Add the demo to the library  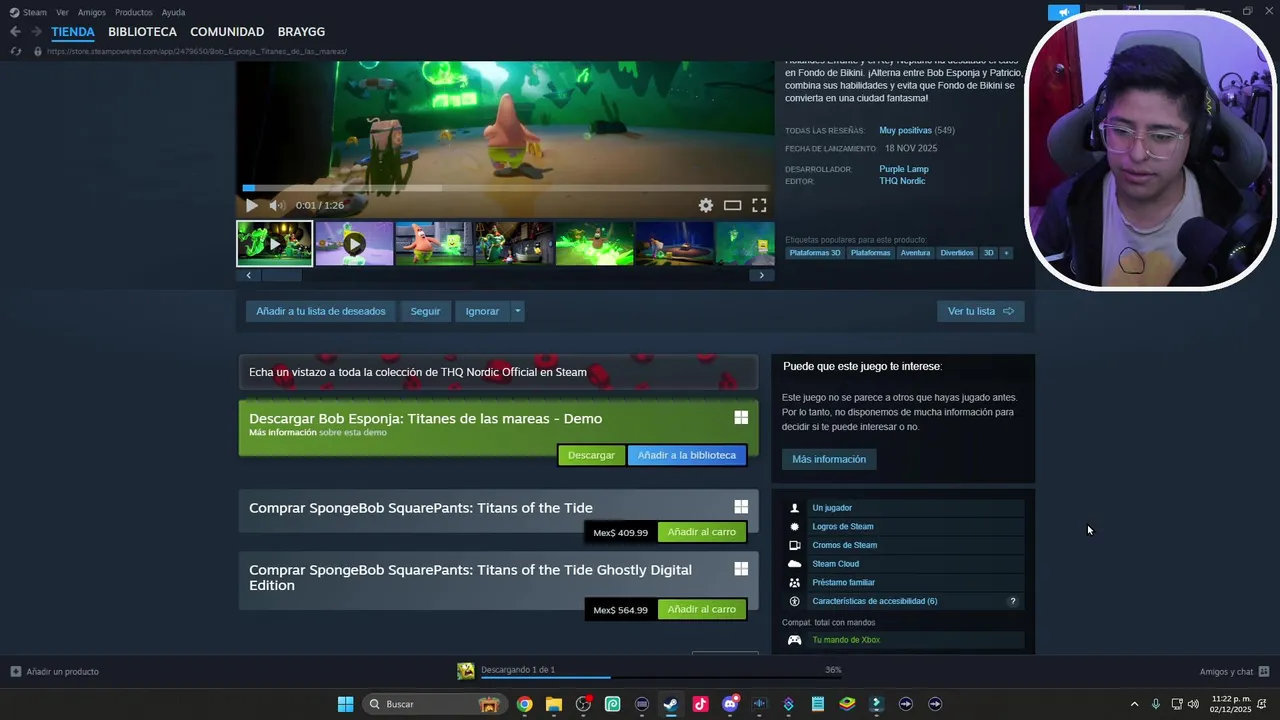[686, 455]
